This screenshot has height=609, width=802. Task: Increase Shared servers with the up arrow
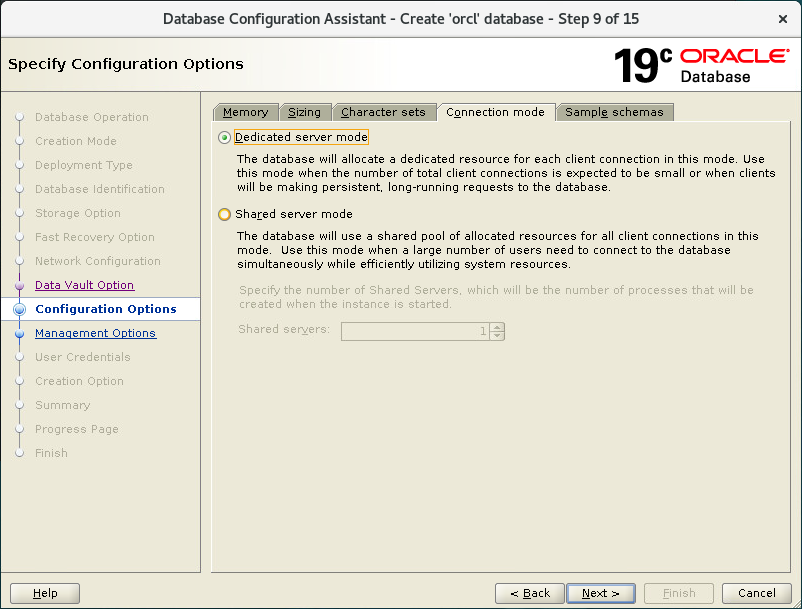[497, 327]
